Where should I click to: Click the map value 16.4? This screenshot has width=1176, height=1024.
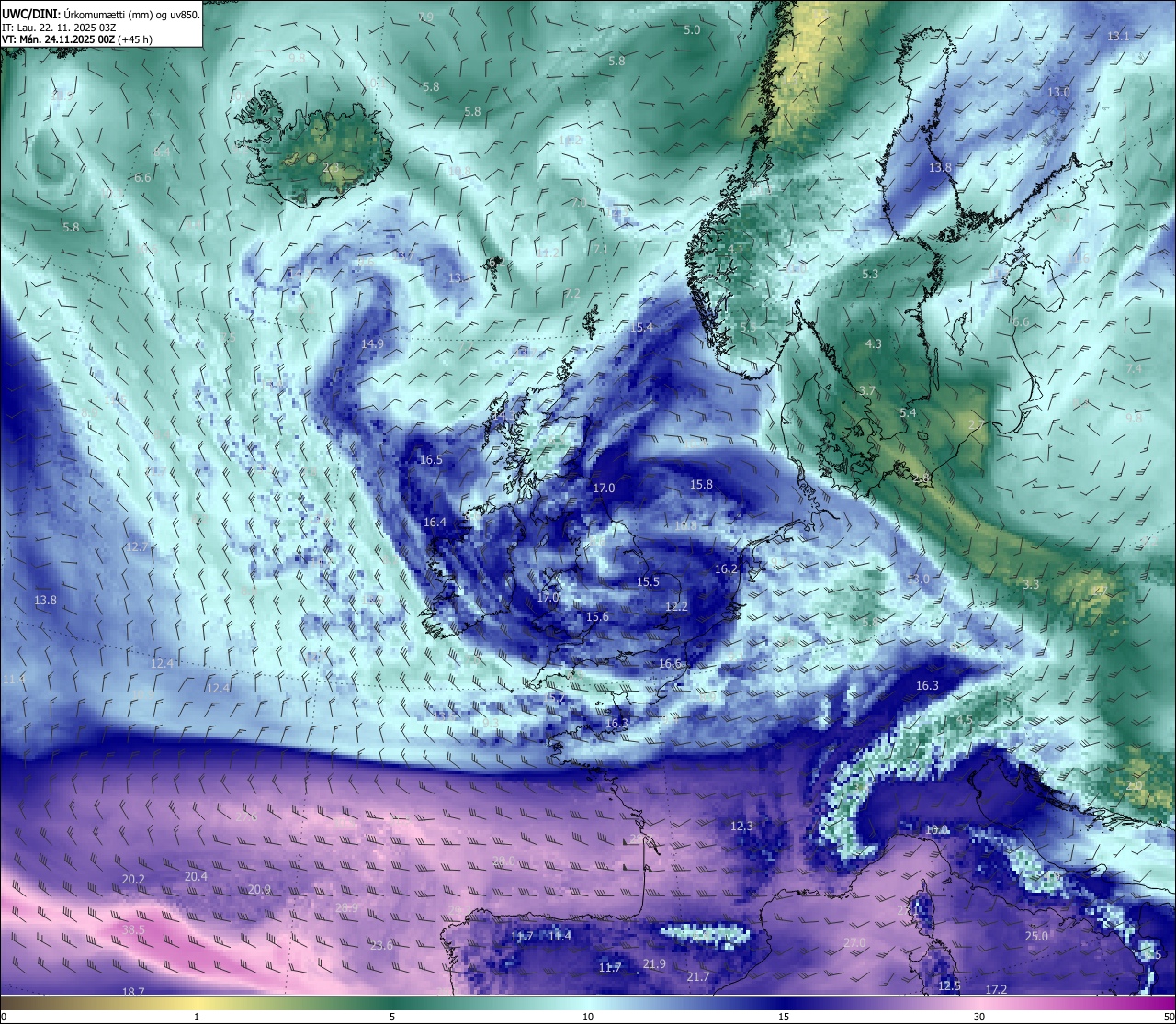(435, 522)
